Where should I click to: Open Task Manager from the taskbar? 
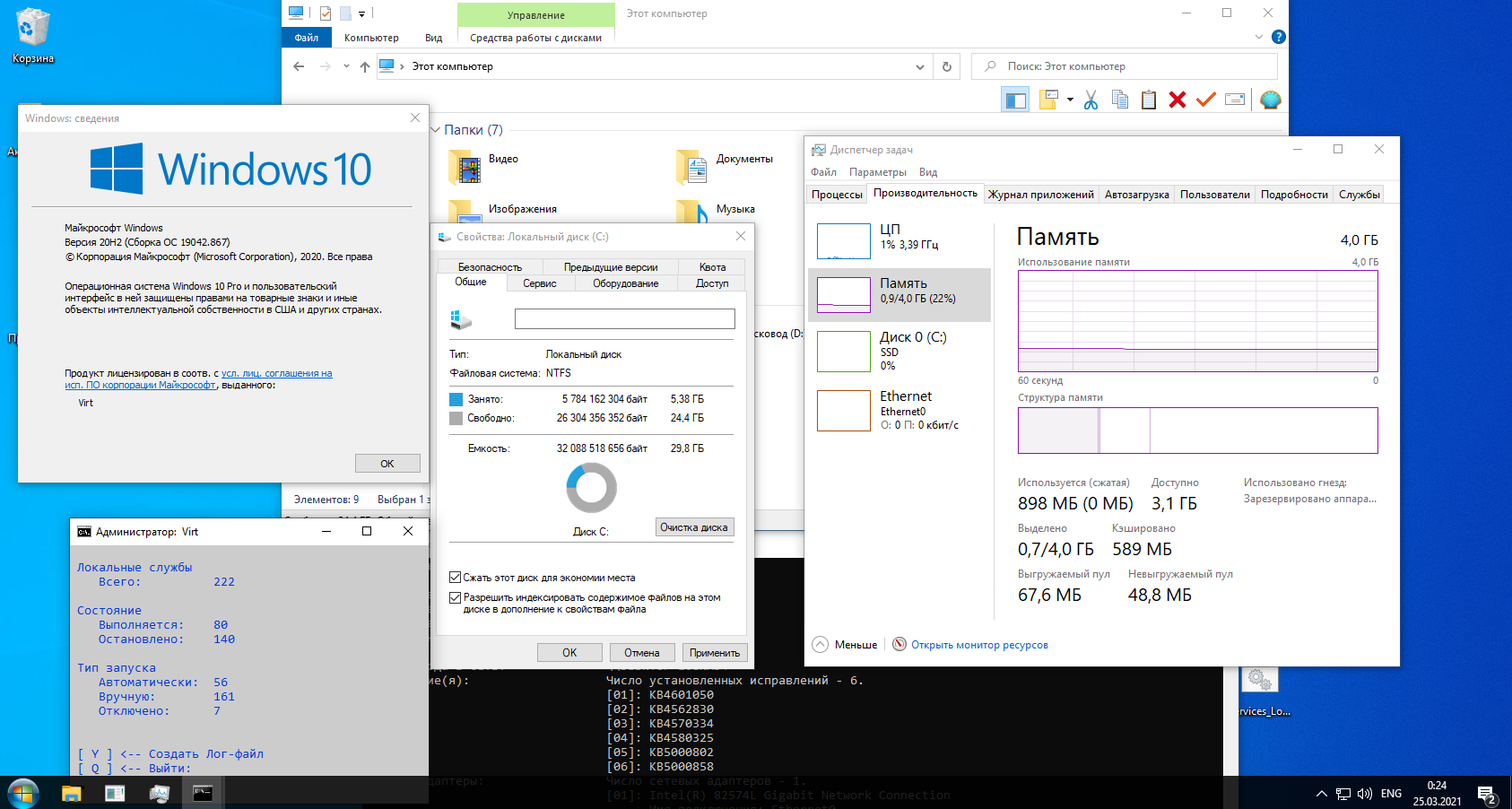pyautogui.click(x=160, y=794)
